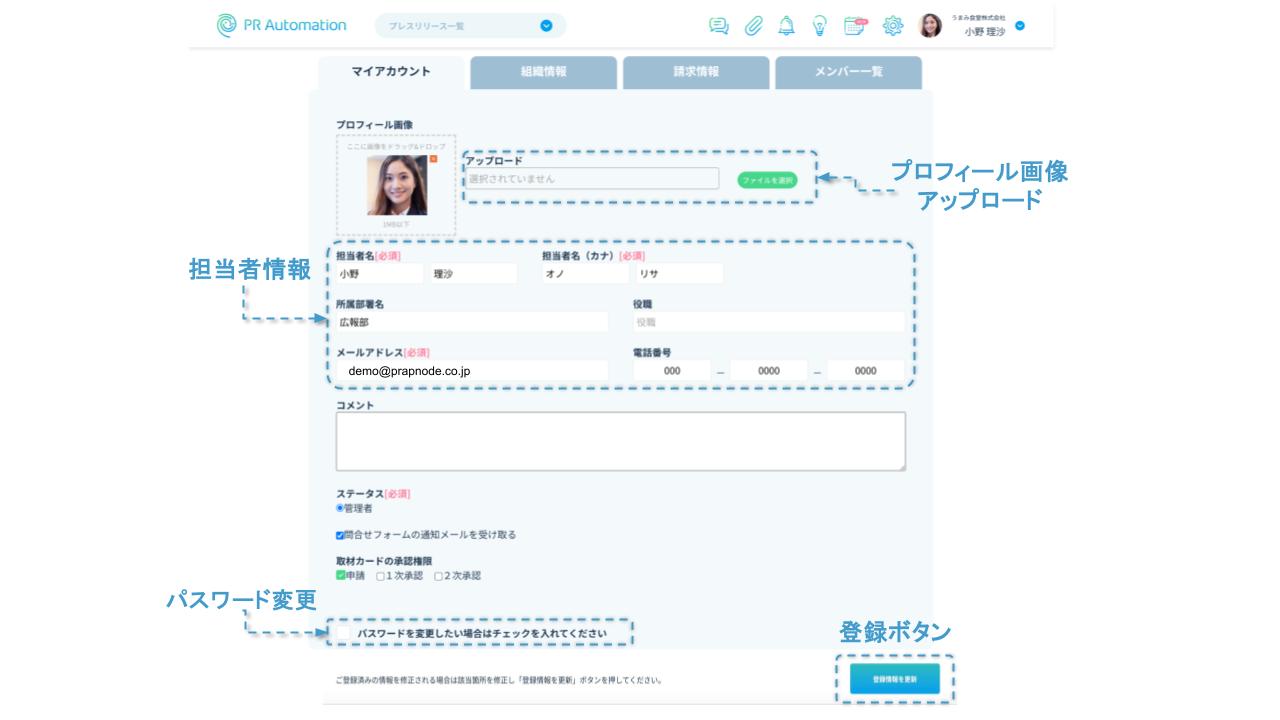Screen dimensions: 1280x720
Task: Check the 1次承認 approval checkbox
Action: [380, 576]
